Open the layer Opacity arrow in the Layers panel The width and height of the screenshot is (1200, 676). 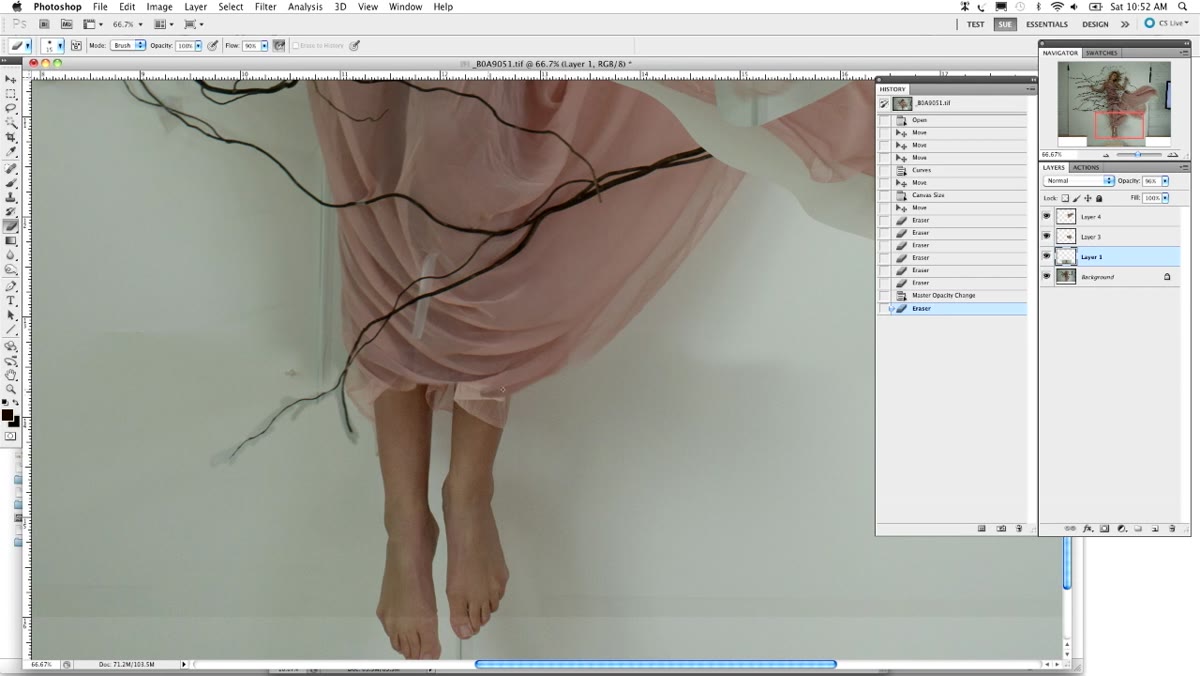click(1165, 181)
